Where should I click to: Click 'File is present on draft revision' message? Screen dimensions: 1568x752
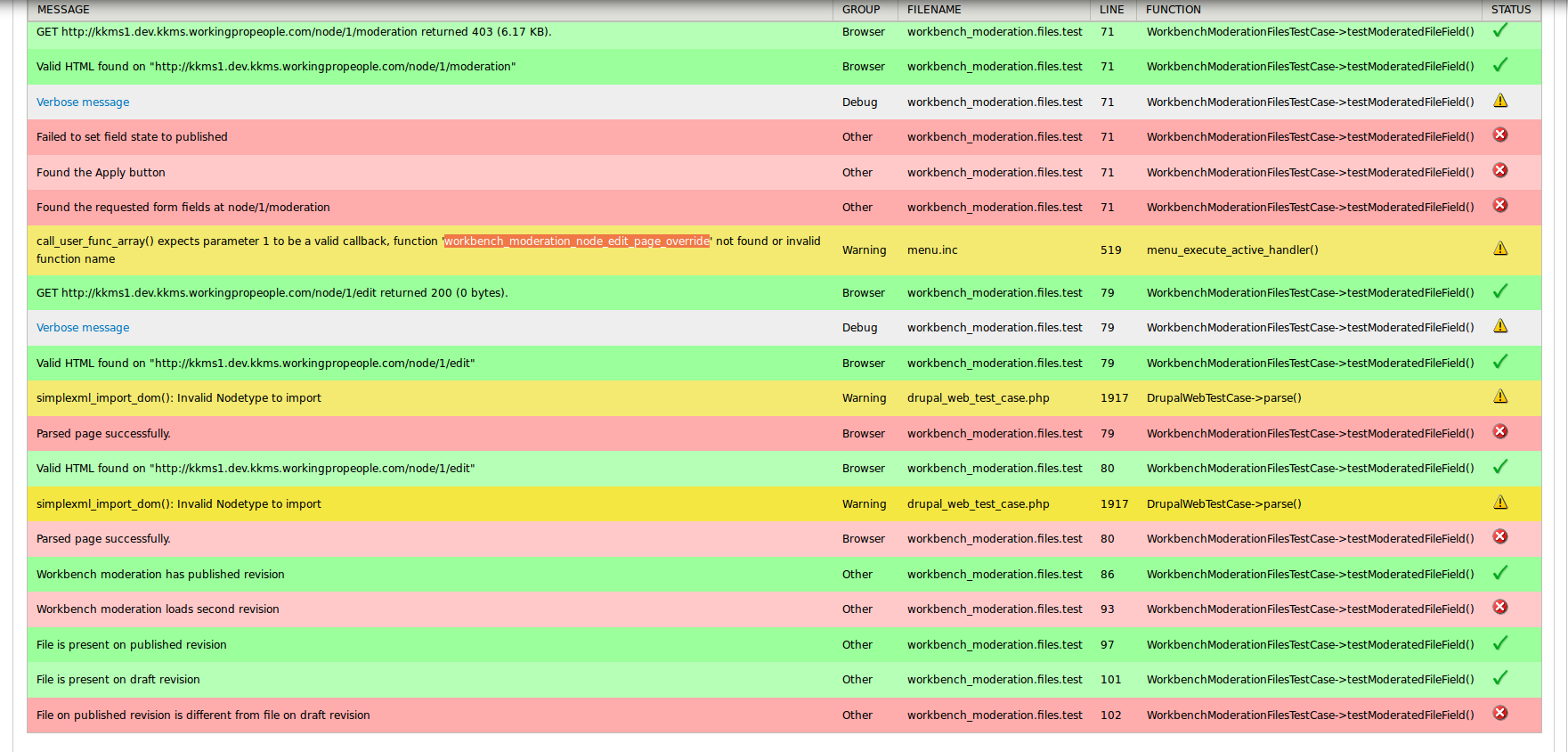pyautogui.click(x=118, y=680)
